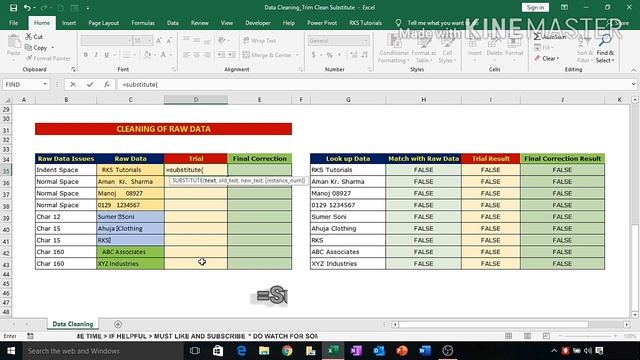Decrease the font size
640x360 pixels.
pos(169,40)
